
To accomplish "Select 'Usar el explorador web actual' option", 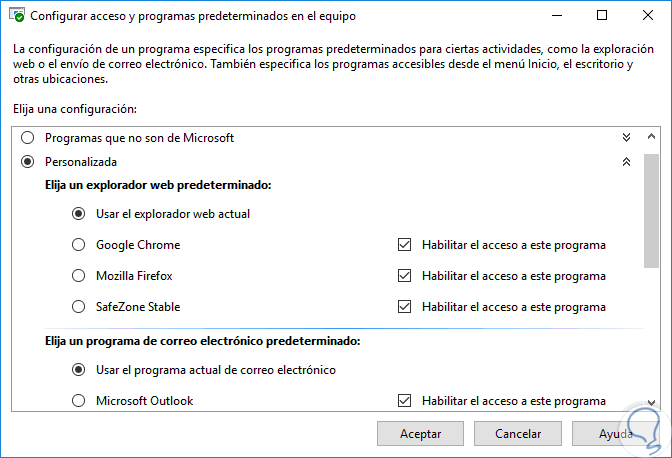I will 79,213.
